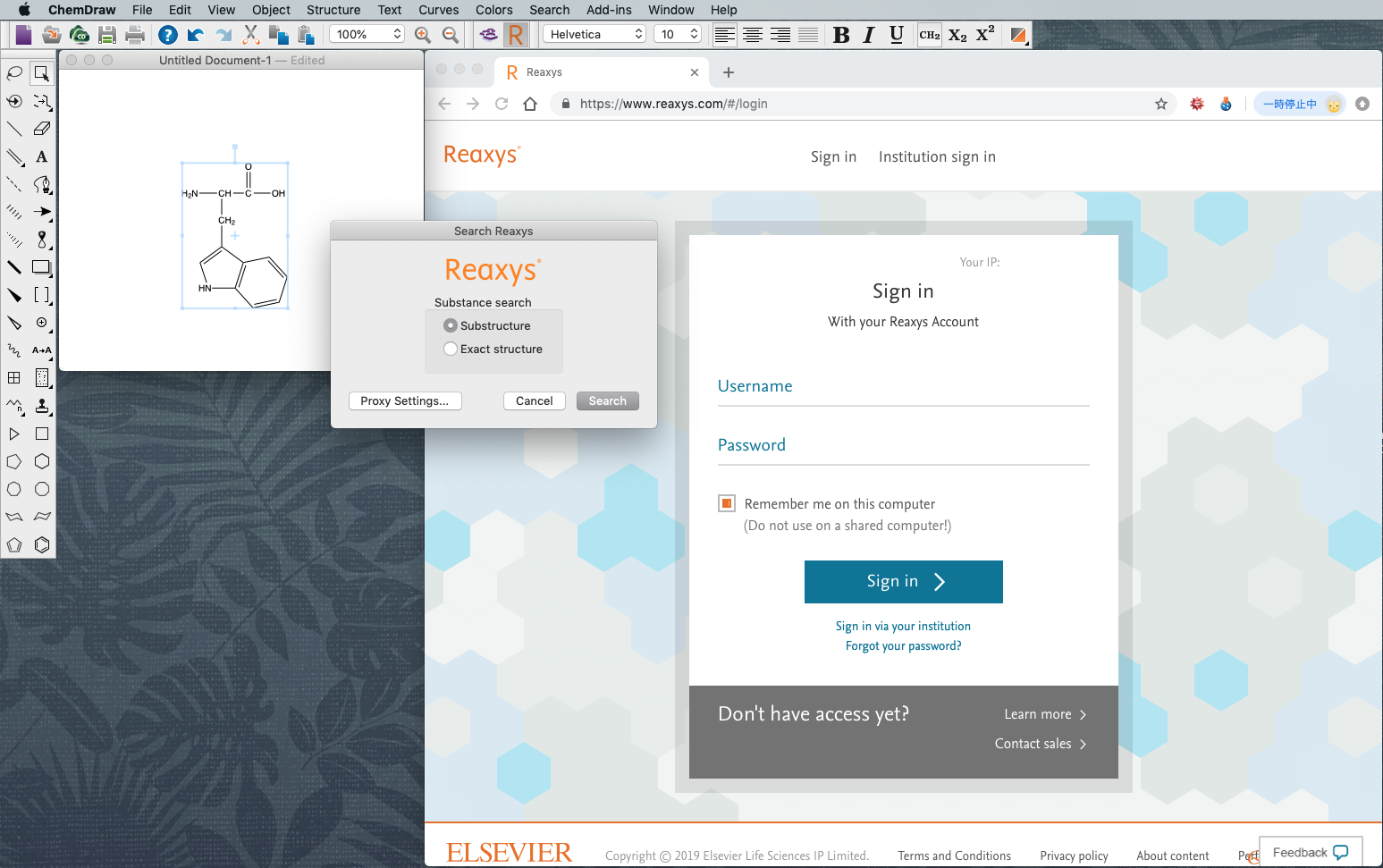This screenshot has width=1383, height=868.
Task: Click the Print icon in toolbar
Action: click(x=135, y=35)
